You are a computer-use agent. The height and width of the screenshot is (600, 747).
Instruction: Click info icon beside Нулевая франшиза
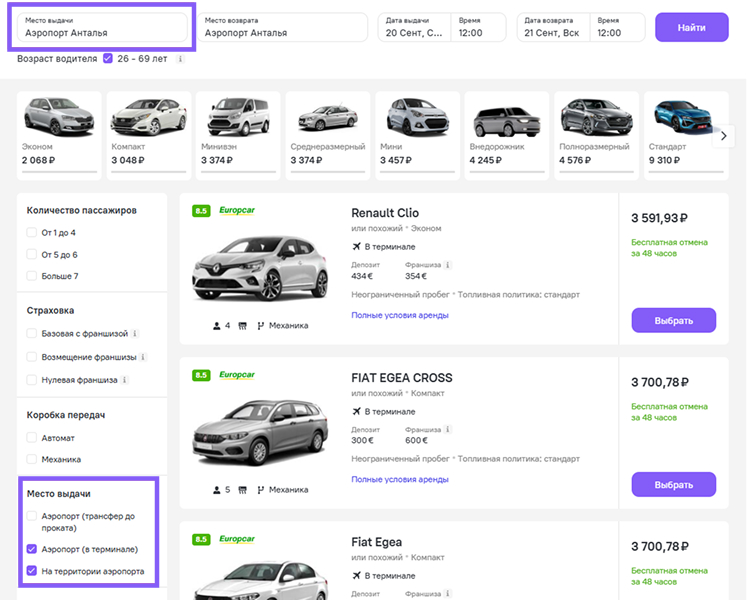click(x=124, y=380)
